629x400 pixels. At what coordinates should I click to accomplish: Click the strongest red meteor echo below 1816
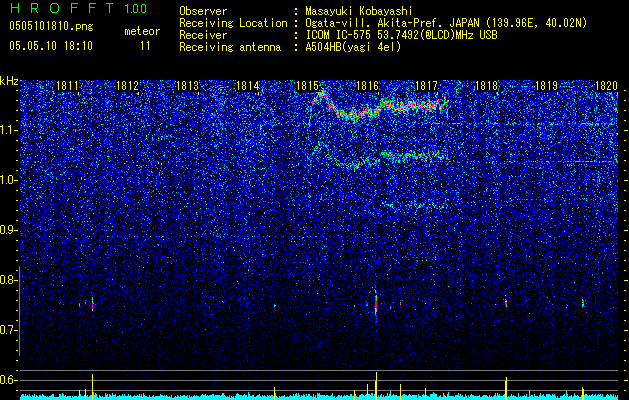coord(376,303)
